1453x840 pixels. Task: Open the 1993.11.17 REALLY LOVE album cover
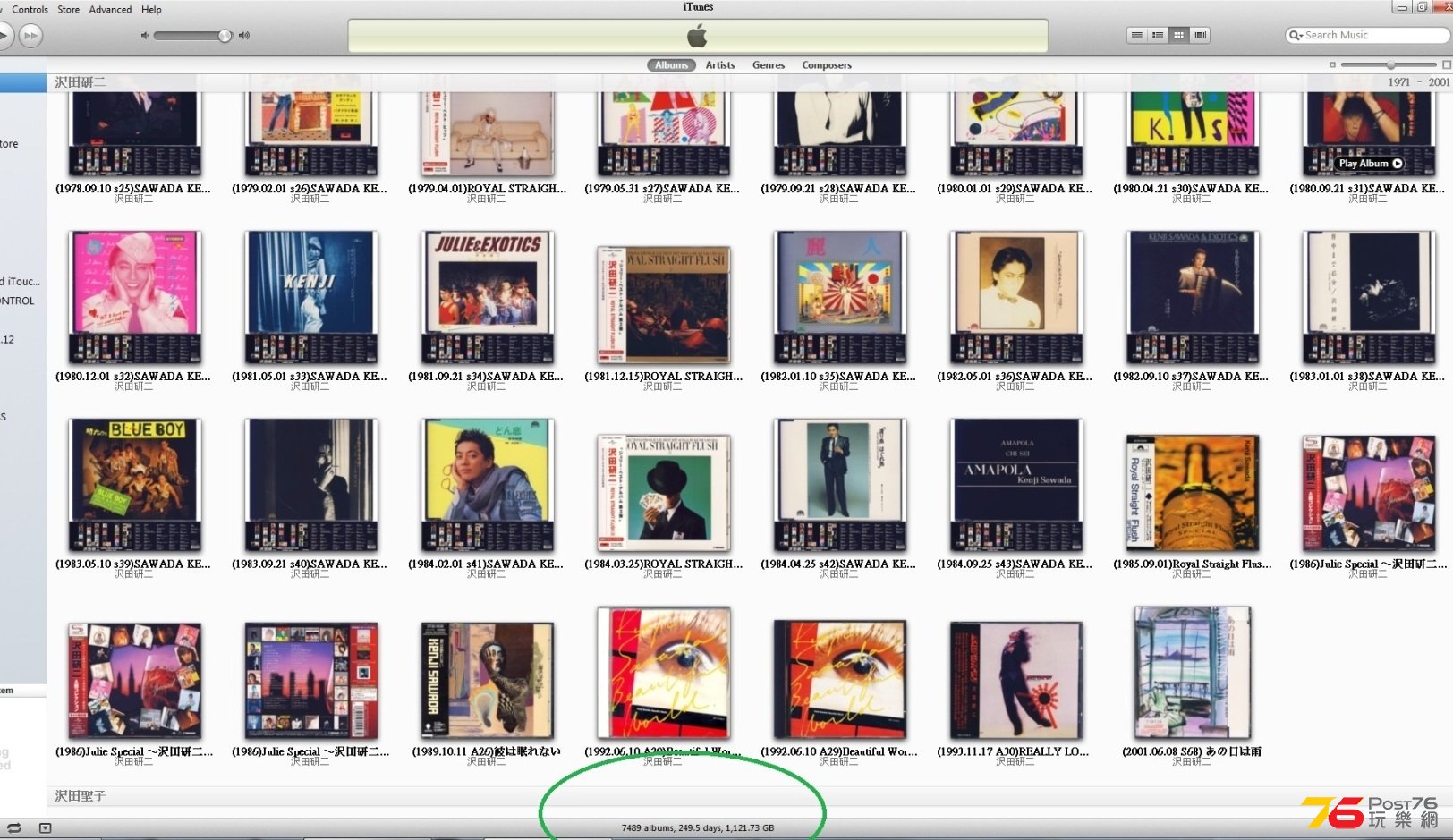pos(1016,681)
